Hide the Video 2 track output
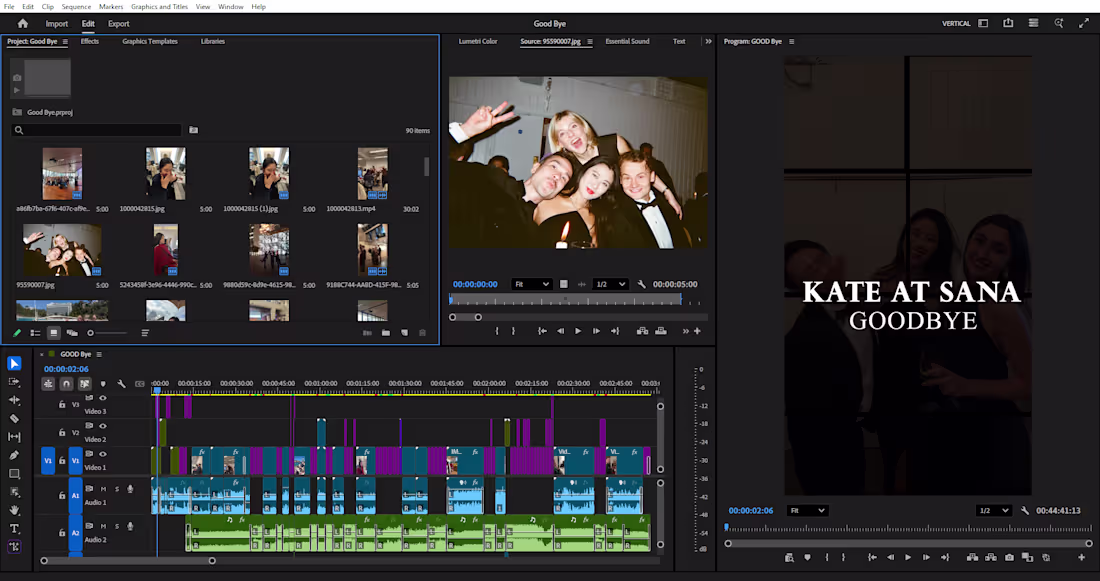Screen dimensions: 1100x581 click(103, 426)
